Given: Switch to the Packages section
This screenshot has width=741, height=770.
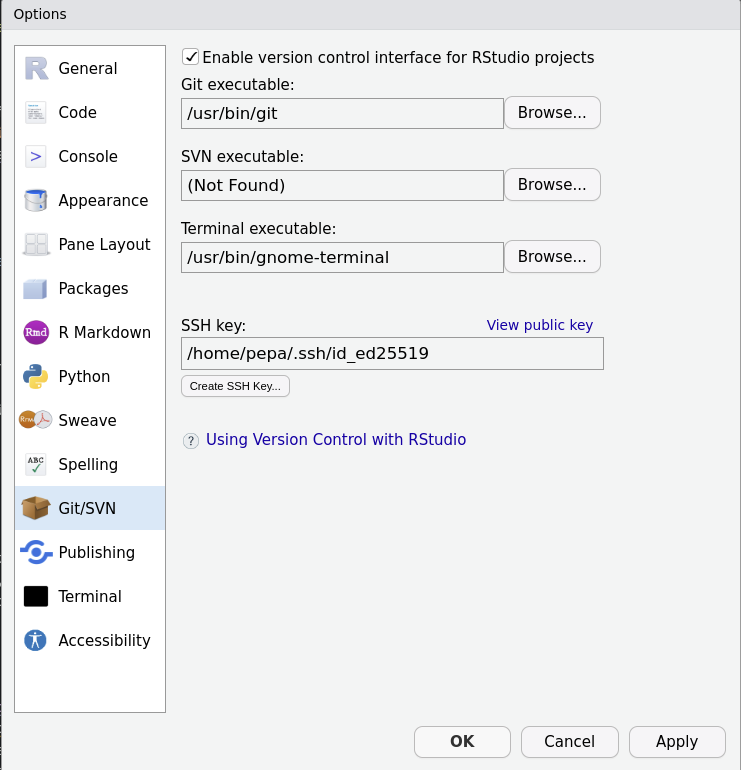Looking at the screenshot, I should click(90, 289).
